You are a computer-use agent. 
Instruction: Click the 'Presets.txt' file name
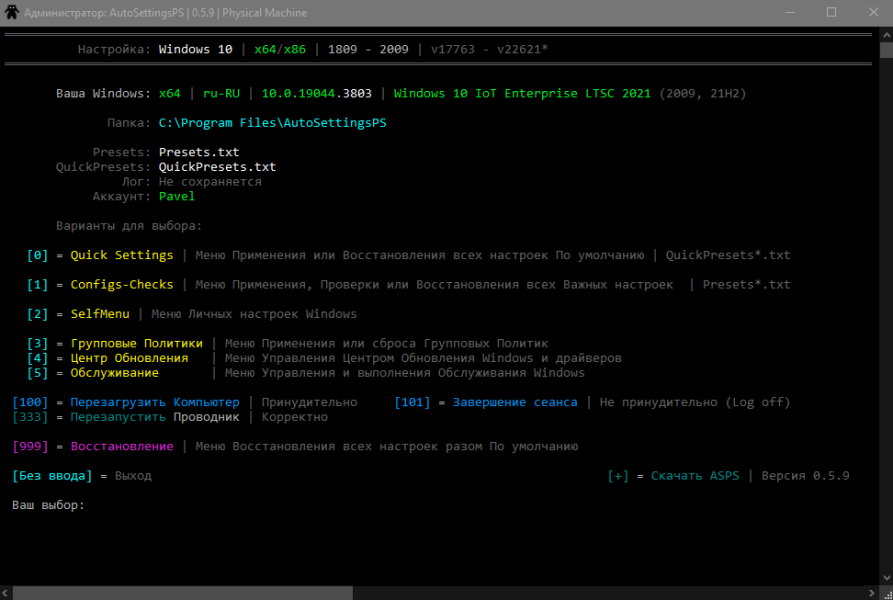tap(199, 152)
